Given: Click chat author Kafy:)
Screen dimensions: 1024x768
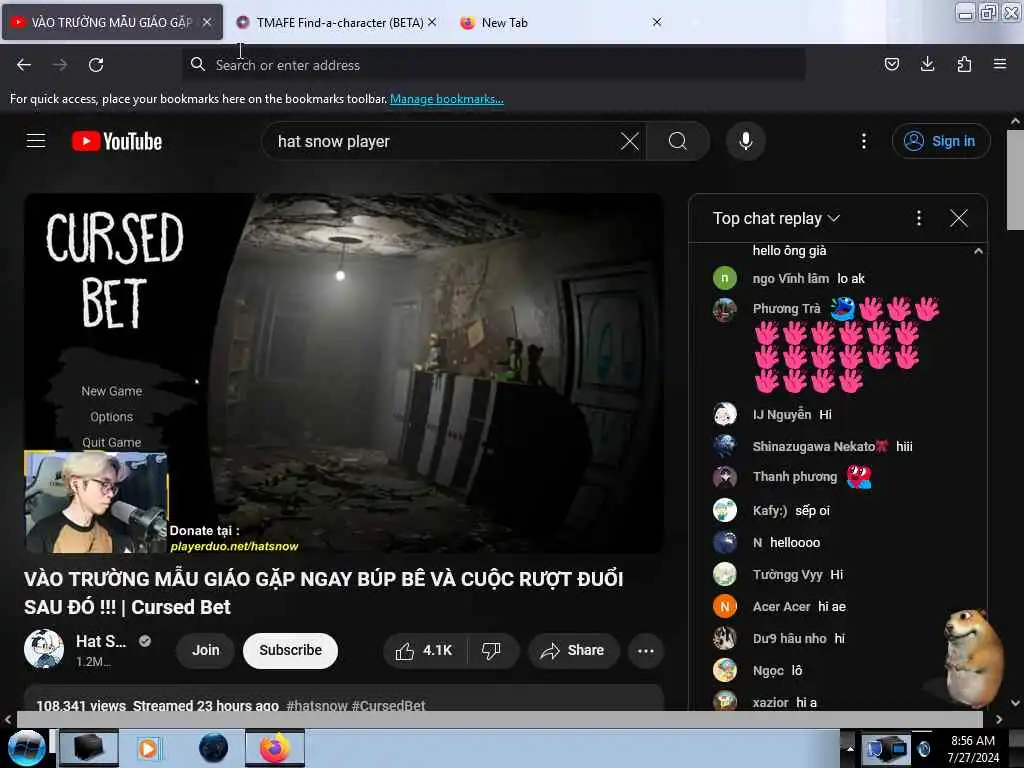Looking at the screenshot, I should click(770, 511).
